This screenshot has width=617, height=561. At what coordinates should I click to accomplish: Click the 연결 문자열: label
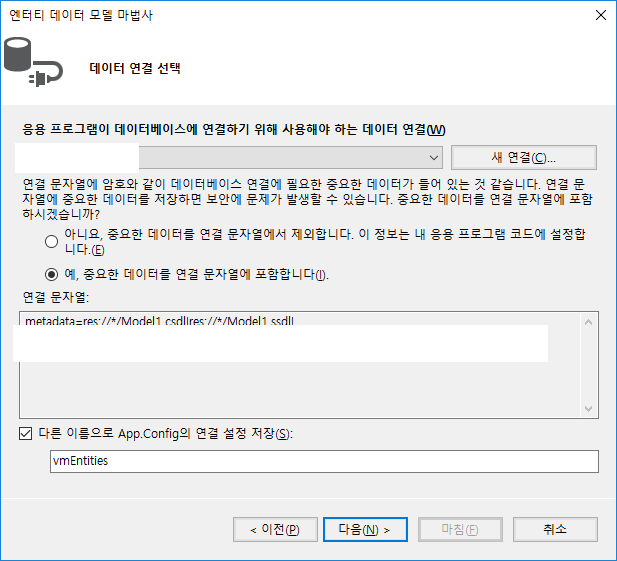56,297
